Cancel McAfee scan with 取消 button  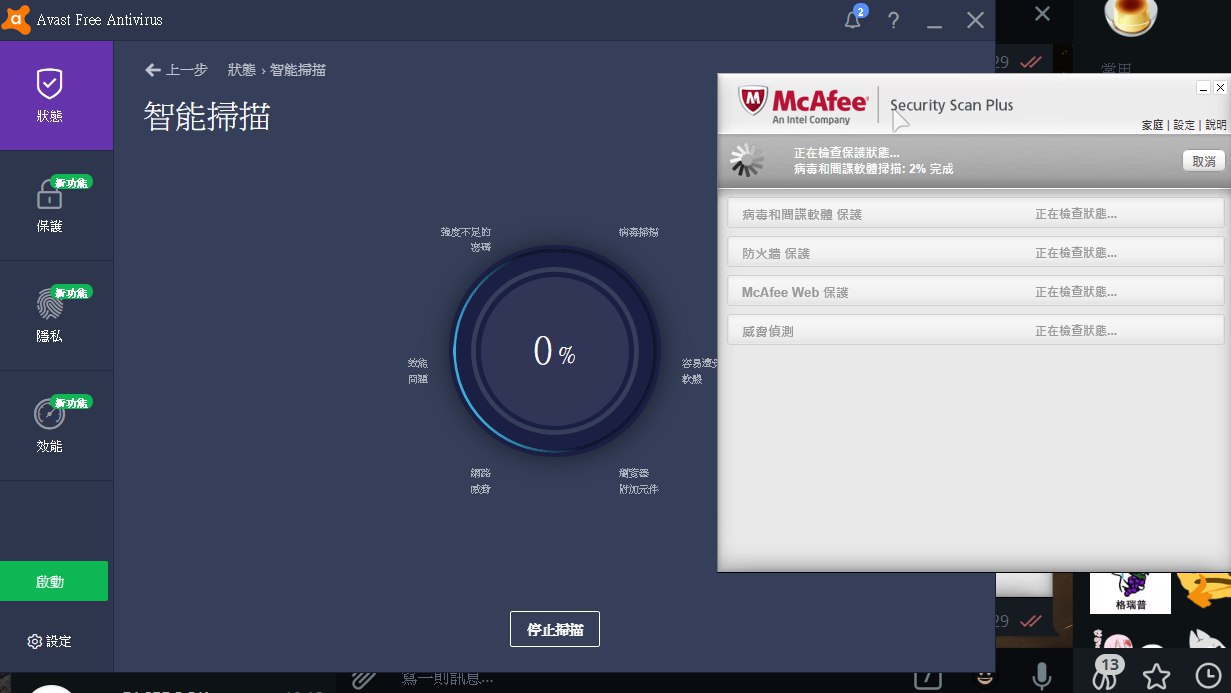click(x=1203, y=161)
